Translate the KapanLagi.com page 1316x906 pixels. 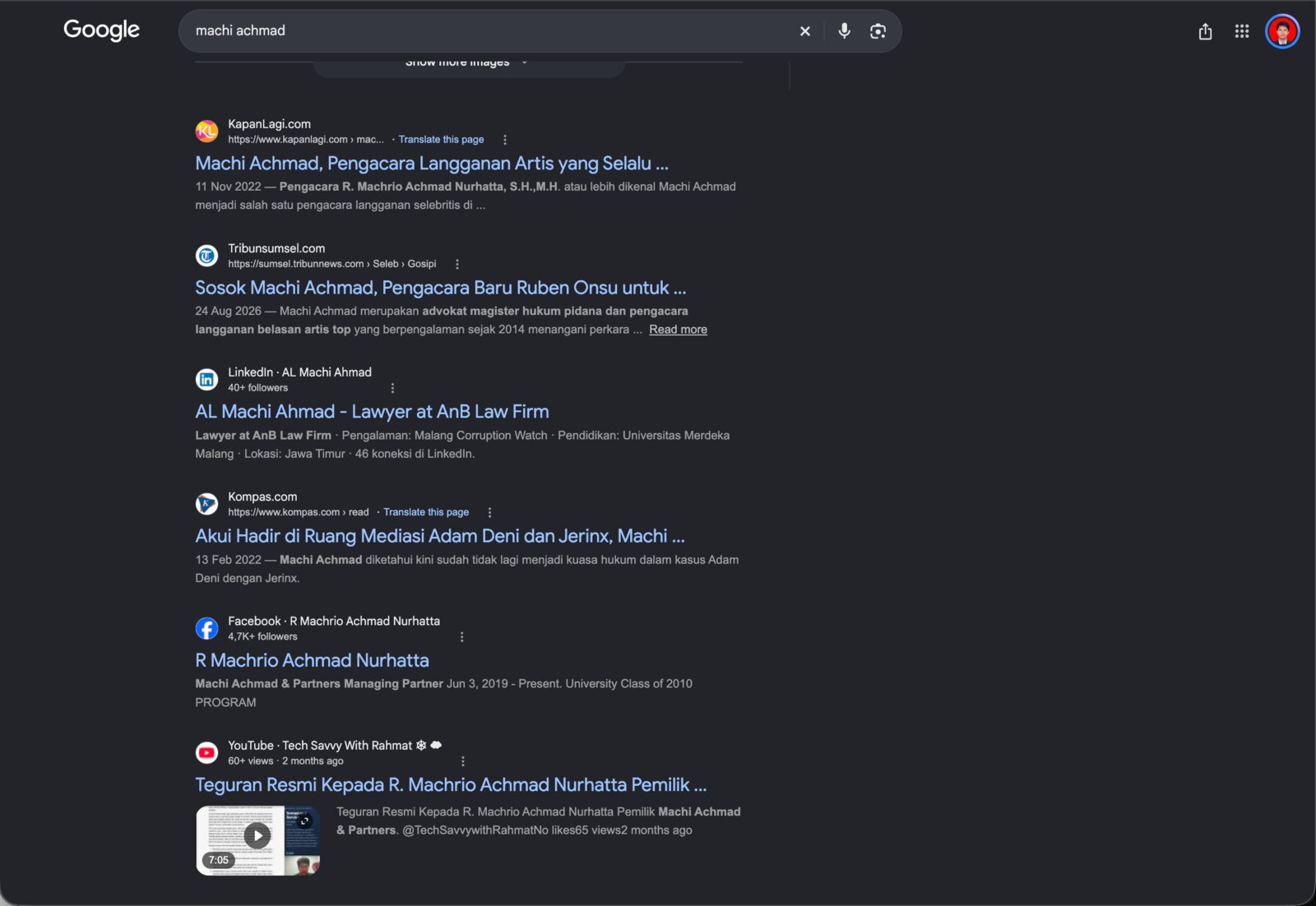[x=441, y=140]
